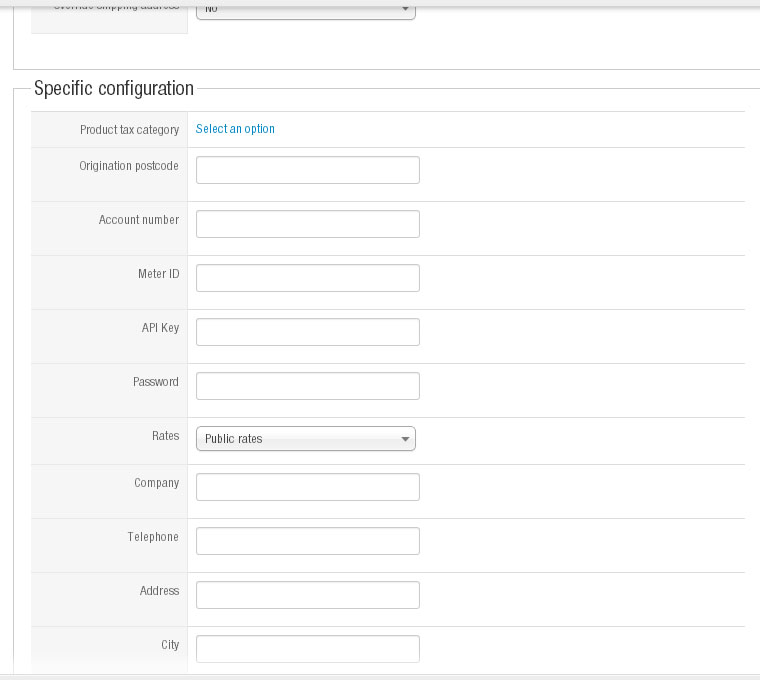The height and width of the screenshot is (680, 760).
Task: Click the 'Account number' label
Action: click(x=139, y=220)
